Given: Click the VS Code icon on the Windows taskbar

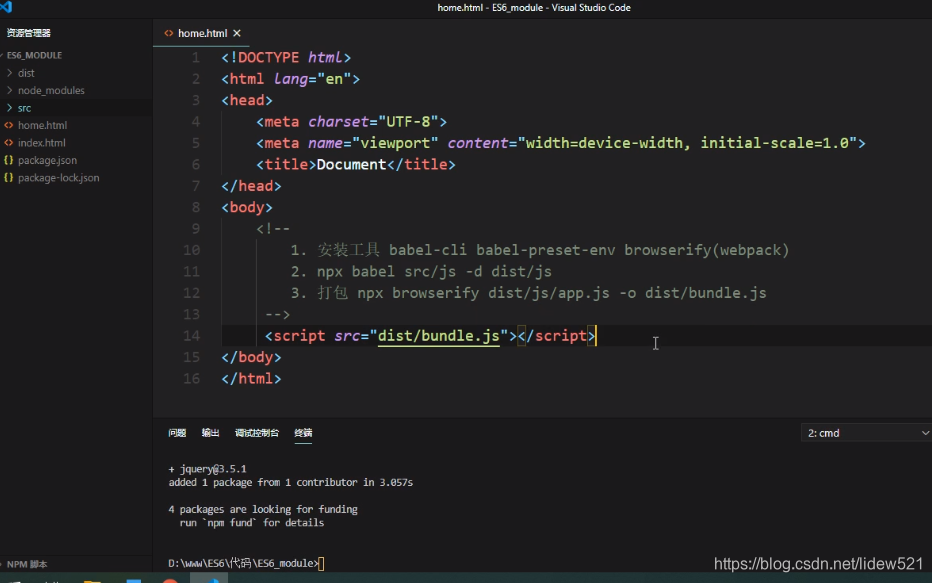Looking at the screenshot, I should (208, 578).
